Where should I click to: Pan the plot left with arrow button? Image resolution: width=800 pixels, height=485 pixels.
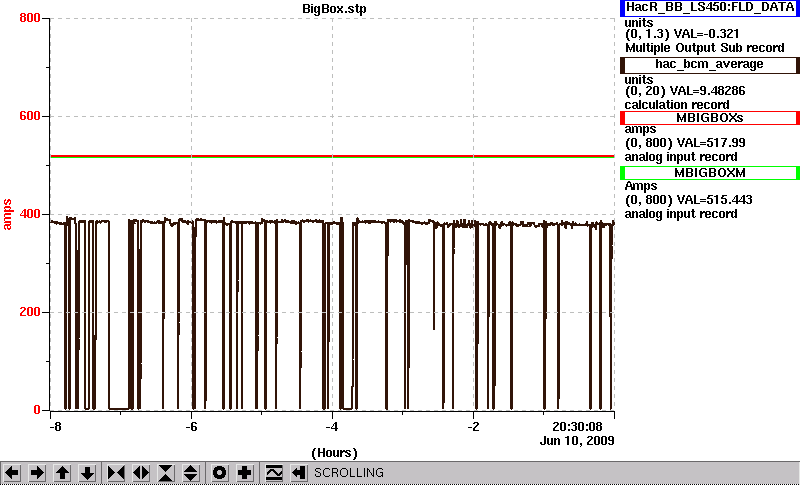click(x=12, y=473)
